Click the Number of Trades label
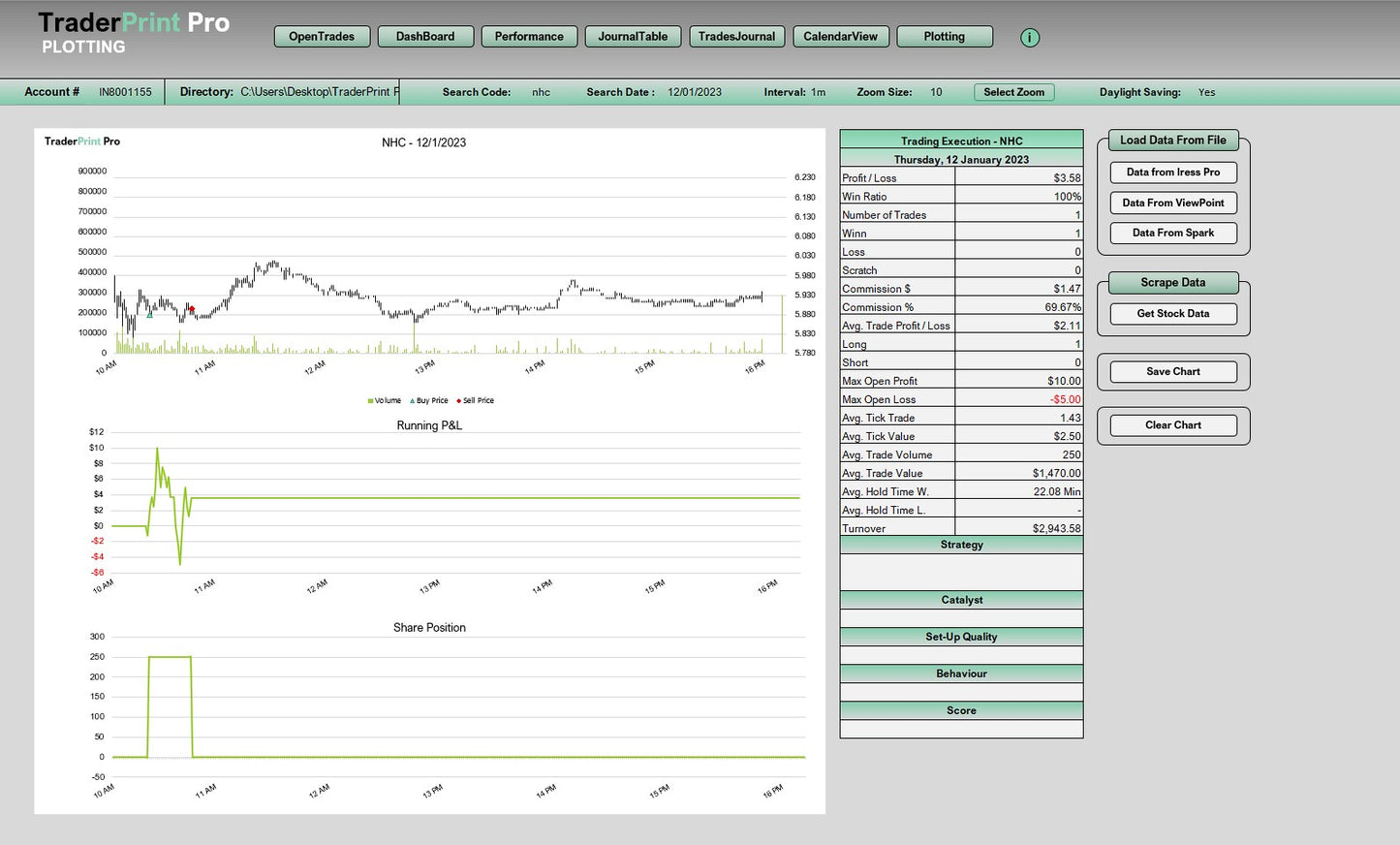 pyautogui.click(x=884, y=215)
